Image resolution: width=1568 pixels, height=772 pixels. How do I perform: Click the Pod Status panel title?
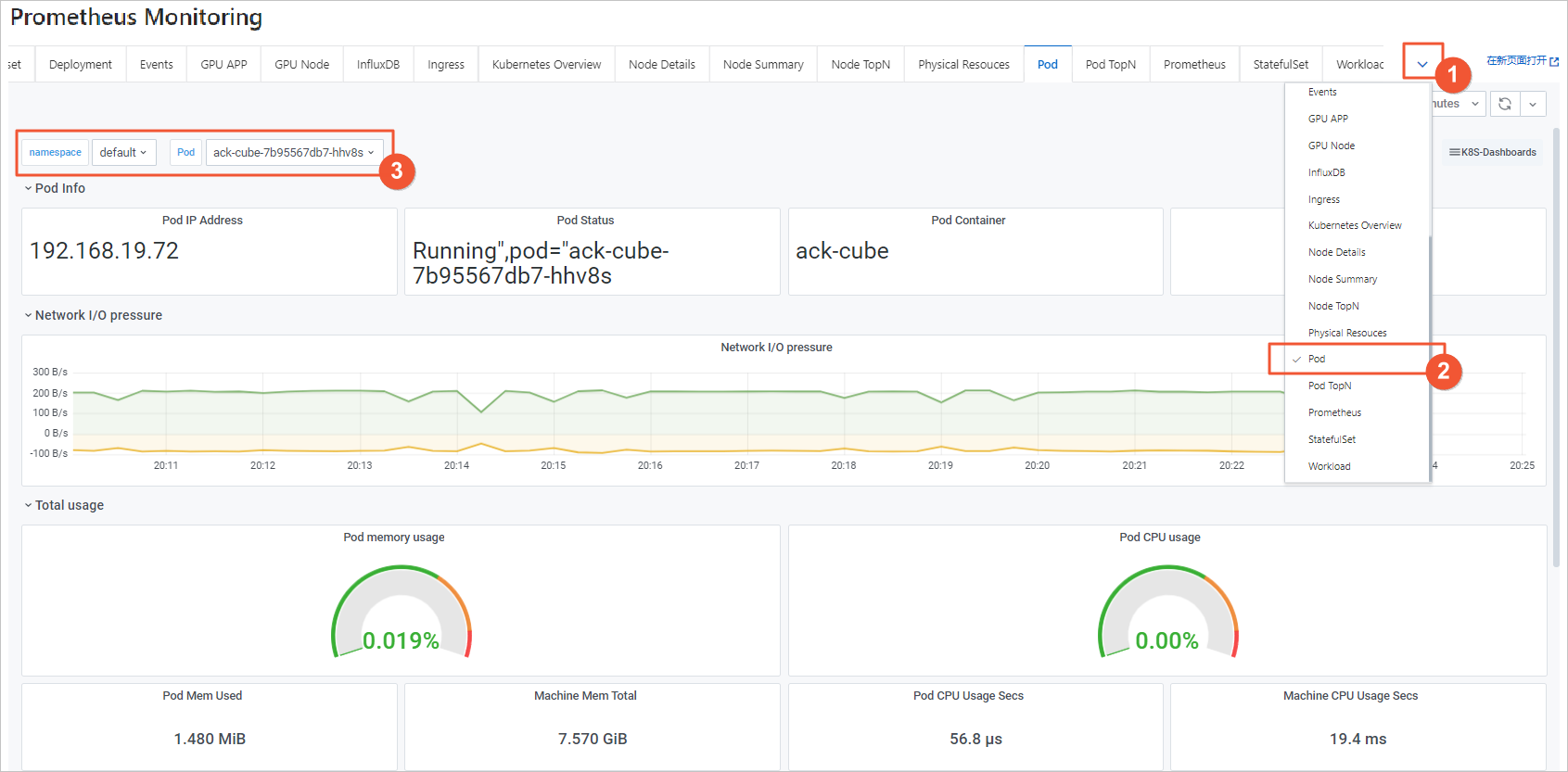pyautogui.click(x=585, y=221)
